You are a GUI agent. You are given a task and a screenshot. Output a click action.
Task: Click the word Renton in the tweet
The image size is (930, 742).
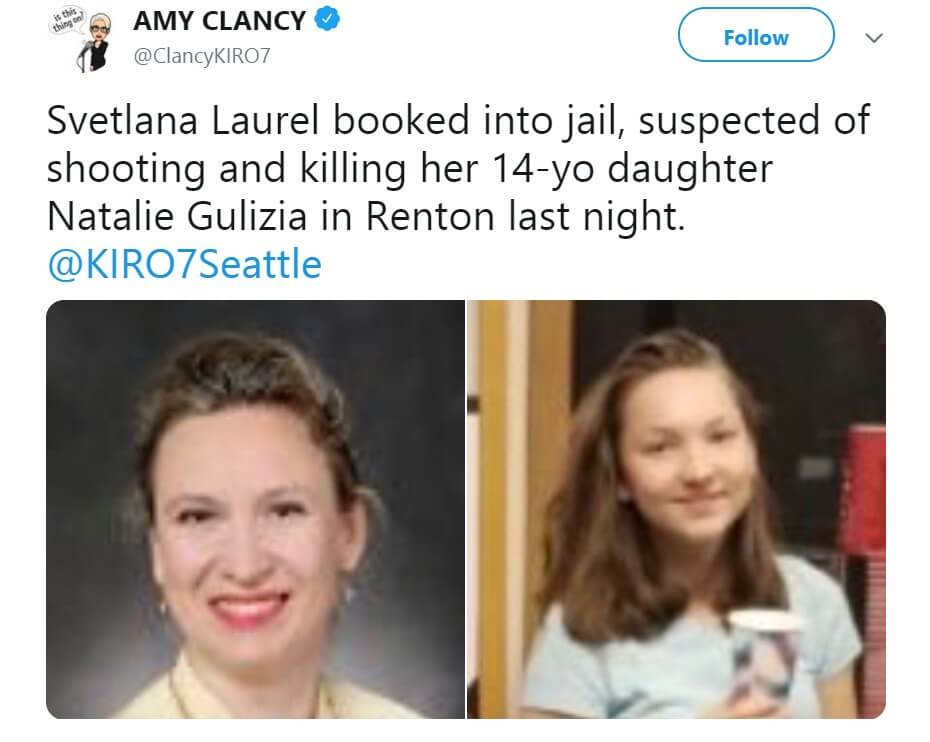(430, 216)
